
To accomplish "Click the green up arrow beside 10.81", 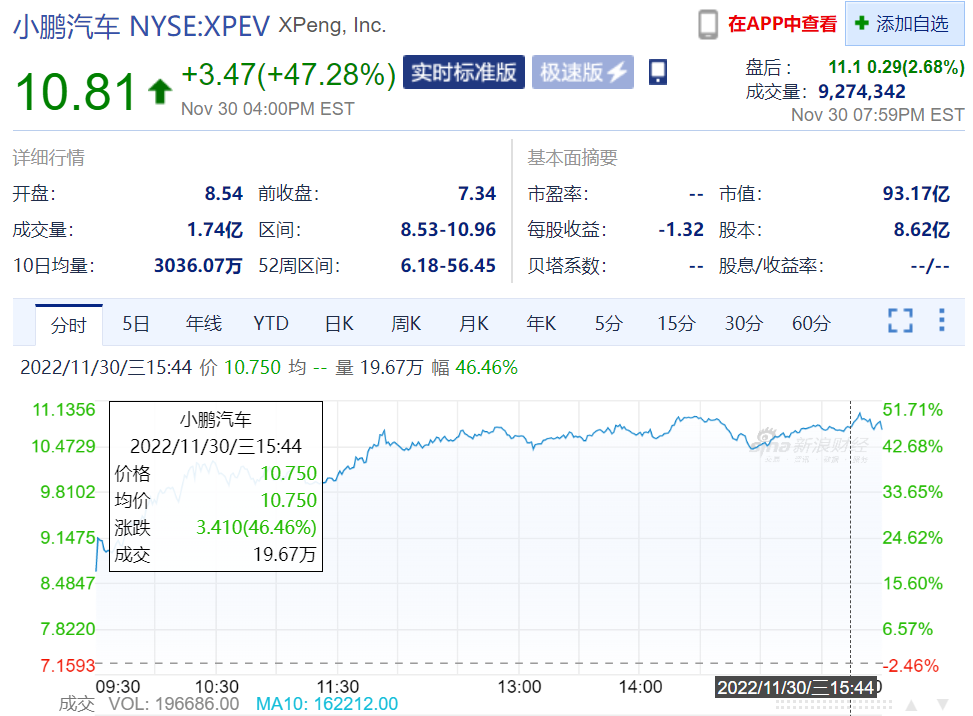I will pos(160,91).
